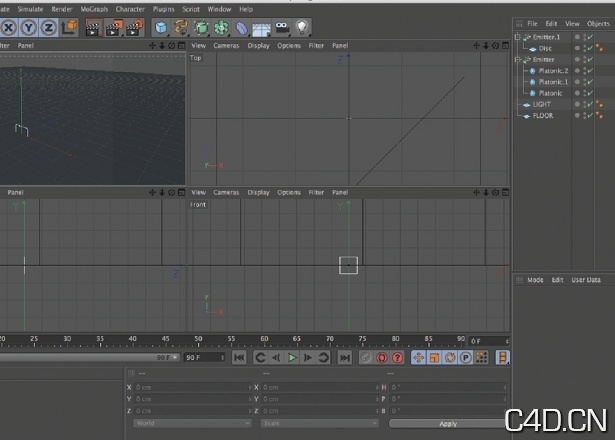Step to next frame

click(308, 358)
